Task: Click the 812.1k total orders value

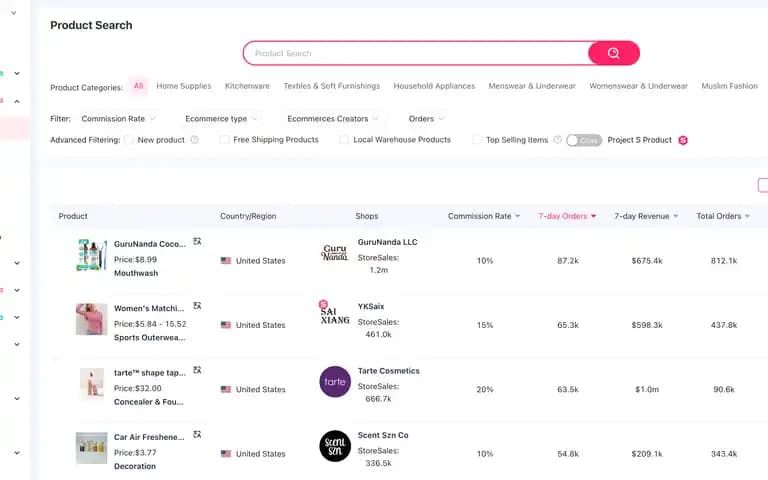Action: [x=724, y=261]
